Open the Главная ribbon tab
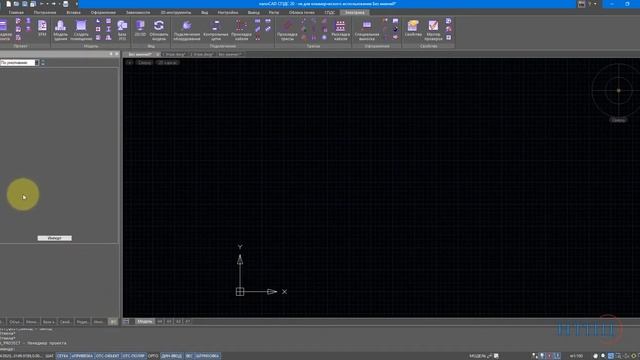Screen dimensions: 640x360 (16, 12)
